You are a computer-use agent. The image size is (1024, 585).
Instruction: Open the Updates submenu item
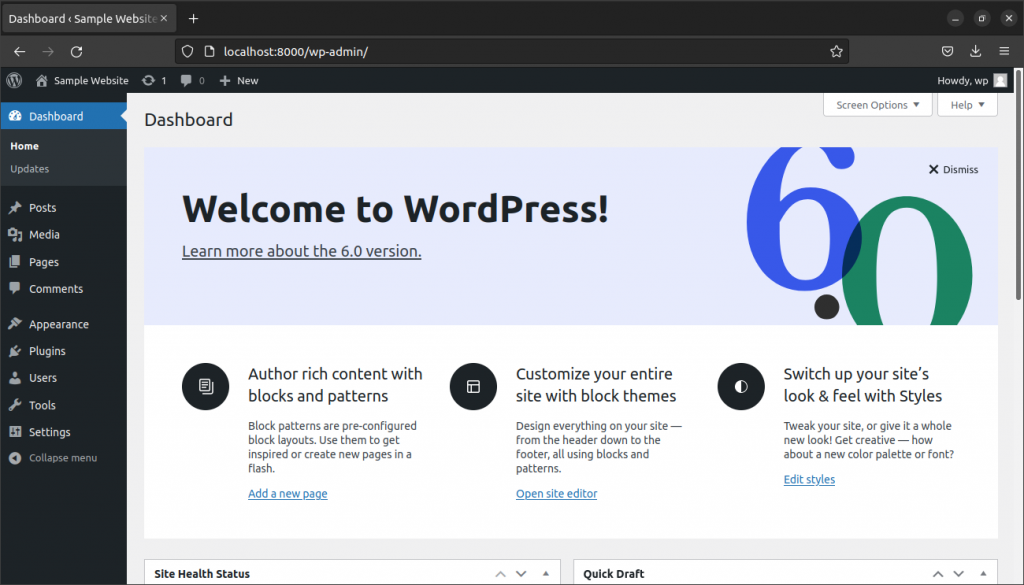pyautogui.click(x=29, y=168)
